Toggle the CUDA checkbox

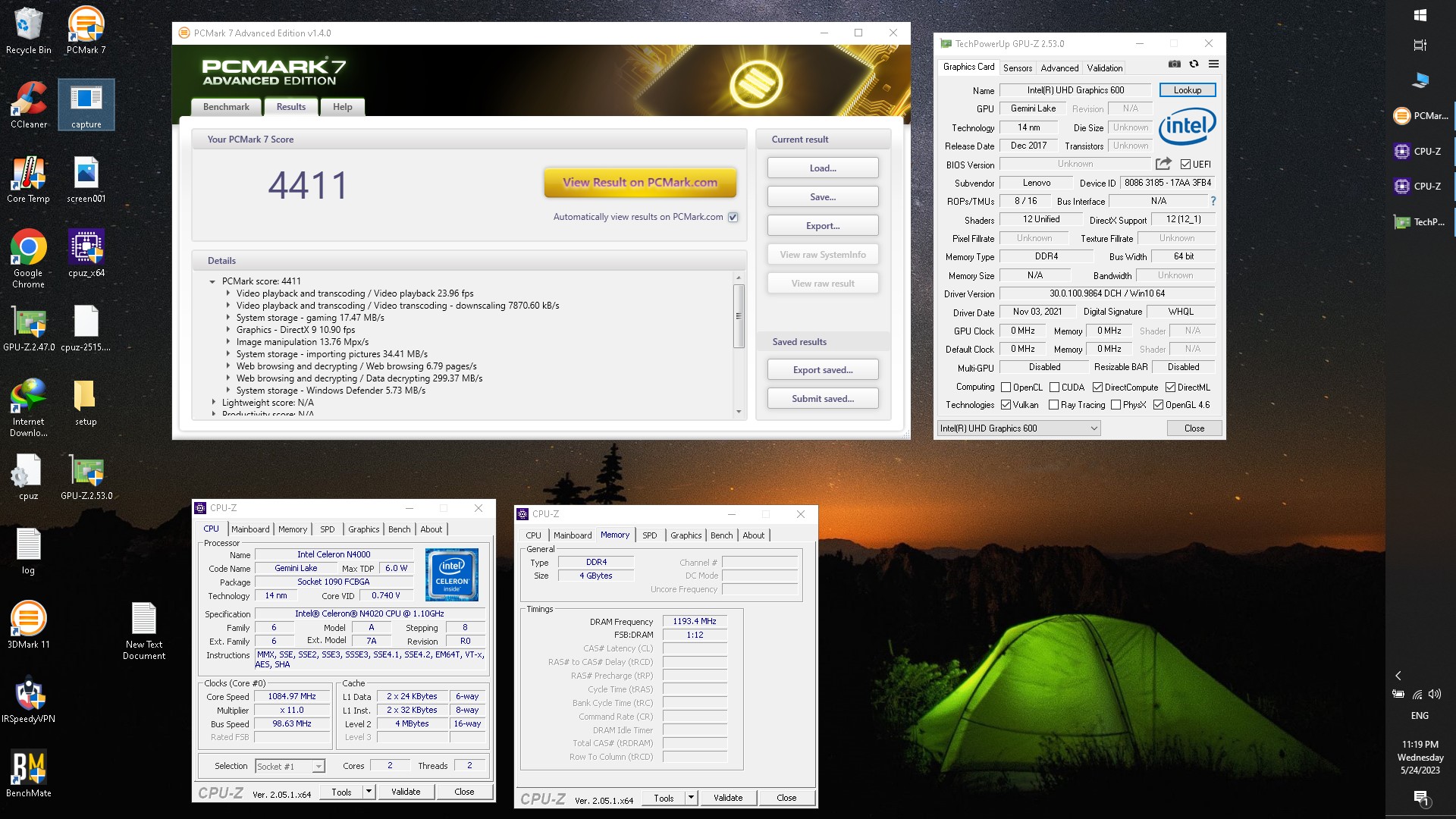pyautogui.click(x=1054, y=388)
